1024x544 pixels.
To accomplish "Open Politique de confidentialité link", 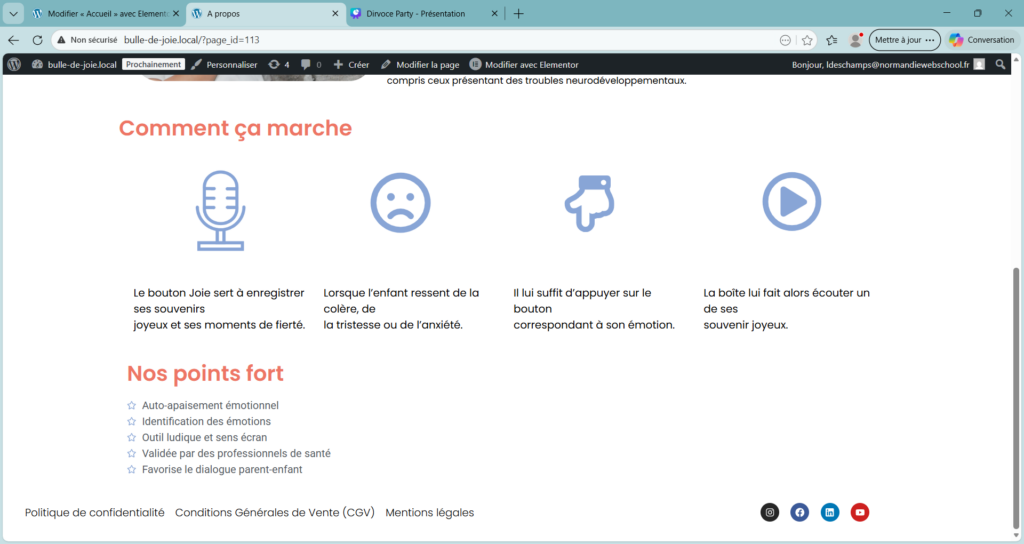I will pyautogui.click(x=95, y=512).
